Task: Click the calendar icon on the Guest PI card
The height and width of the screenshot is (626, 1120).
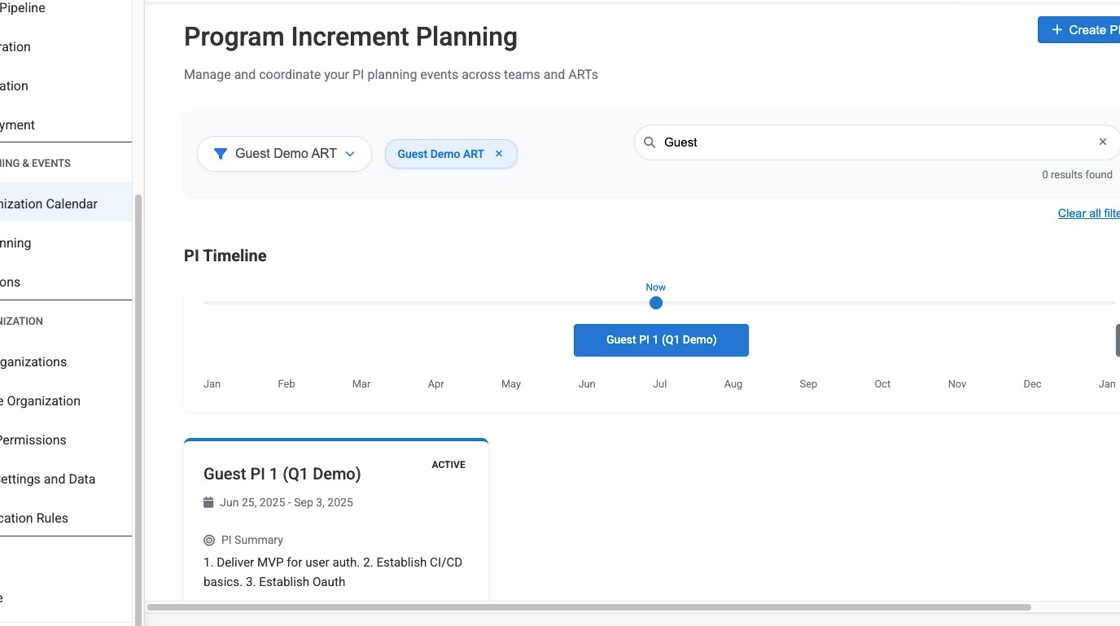Action: tap(207, 502)
